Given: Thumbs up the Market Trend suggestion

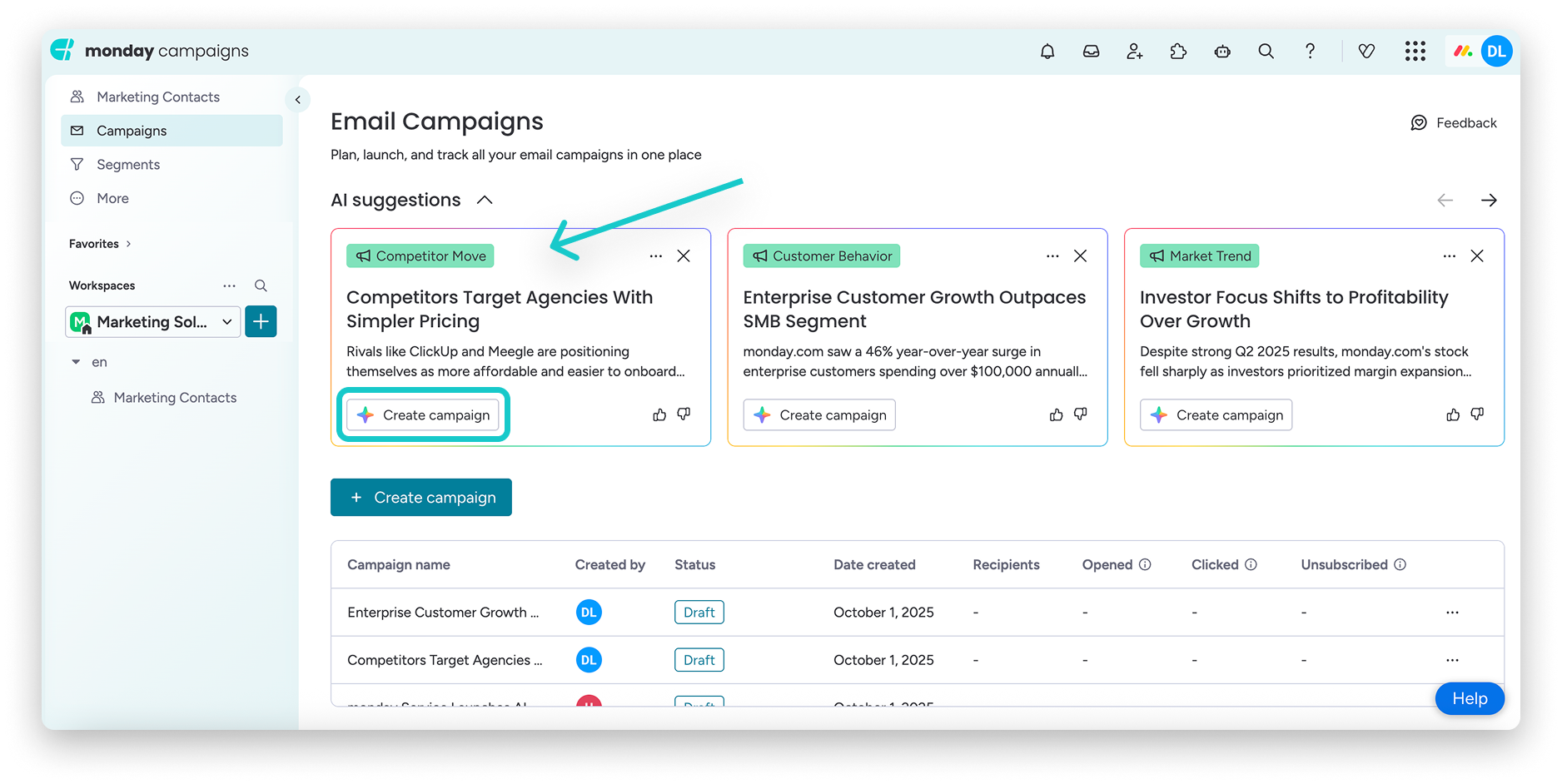Looking at the screenshot, I should point(1453,414).
